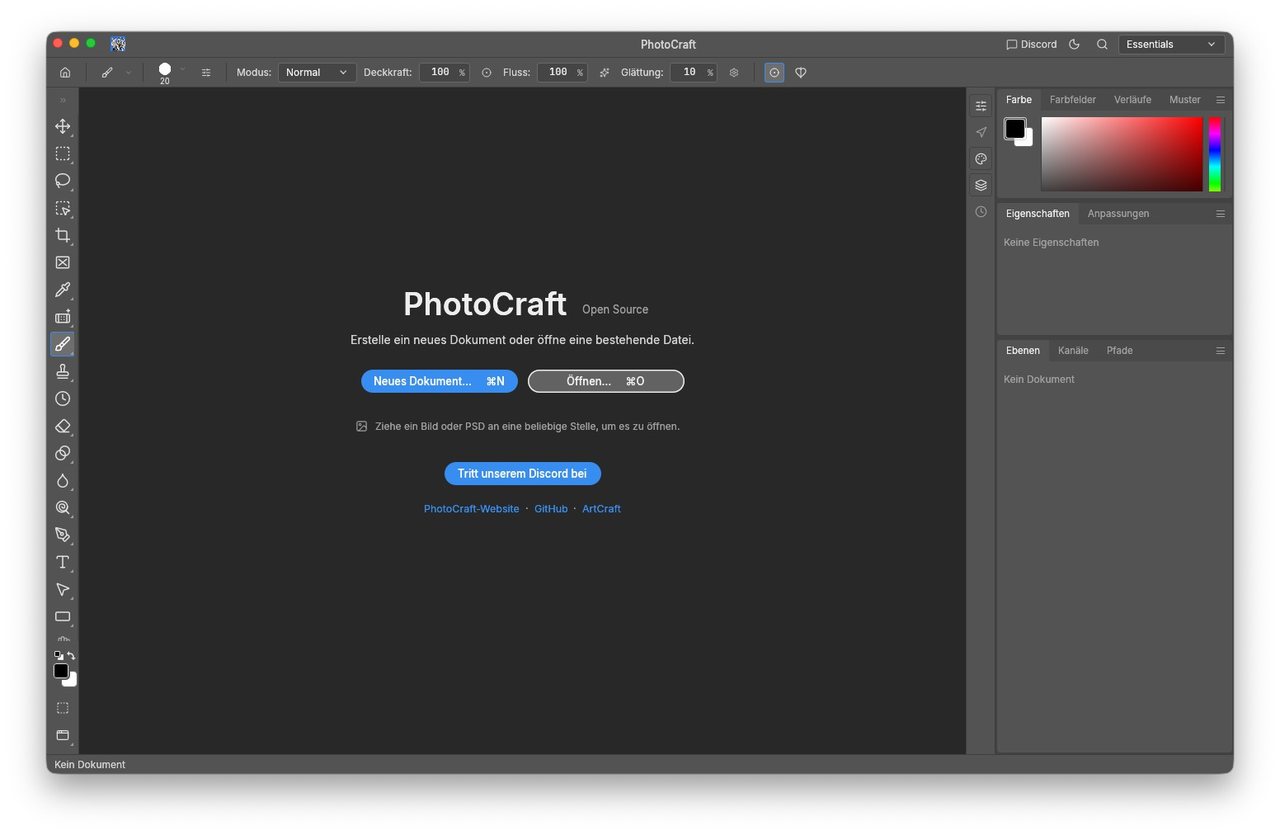Select the Rectangle shape tool
1280x835 pixels.
coord(62,616)
